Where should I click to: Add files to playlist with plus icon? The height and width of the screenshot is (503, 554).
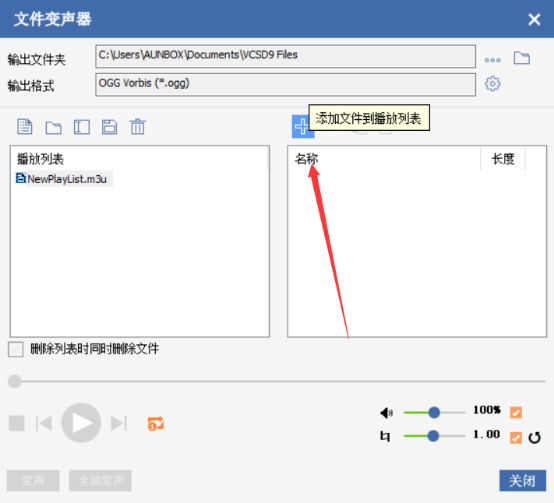(301, 126)
